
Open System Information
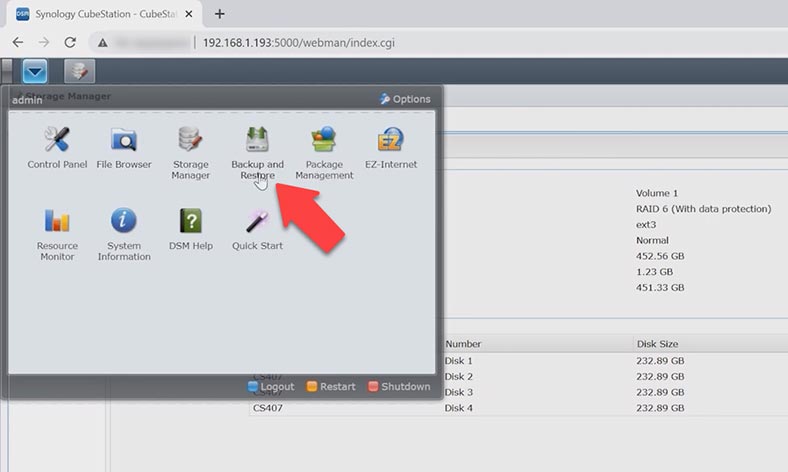coord(124,234)
